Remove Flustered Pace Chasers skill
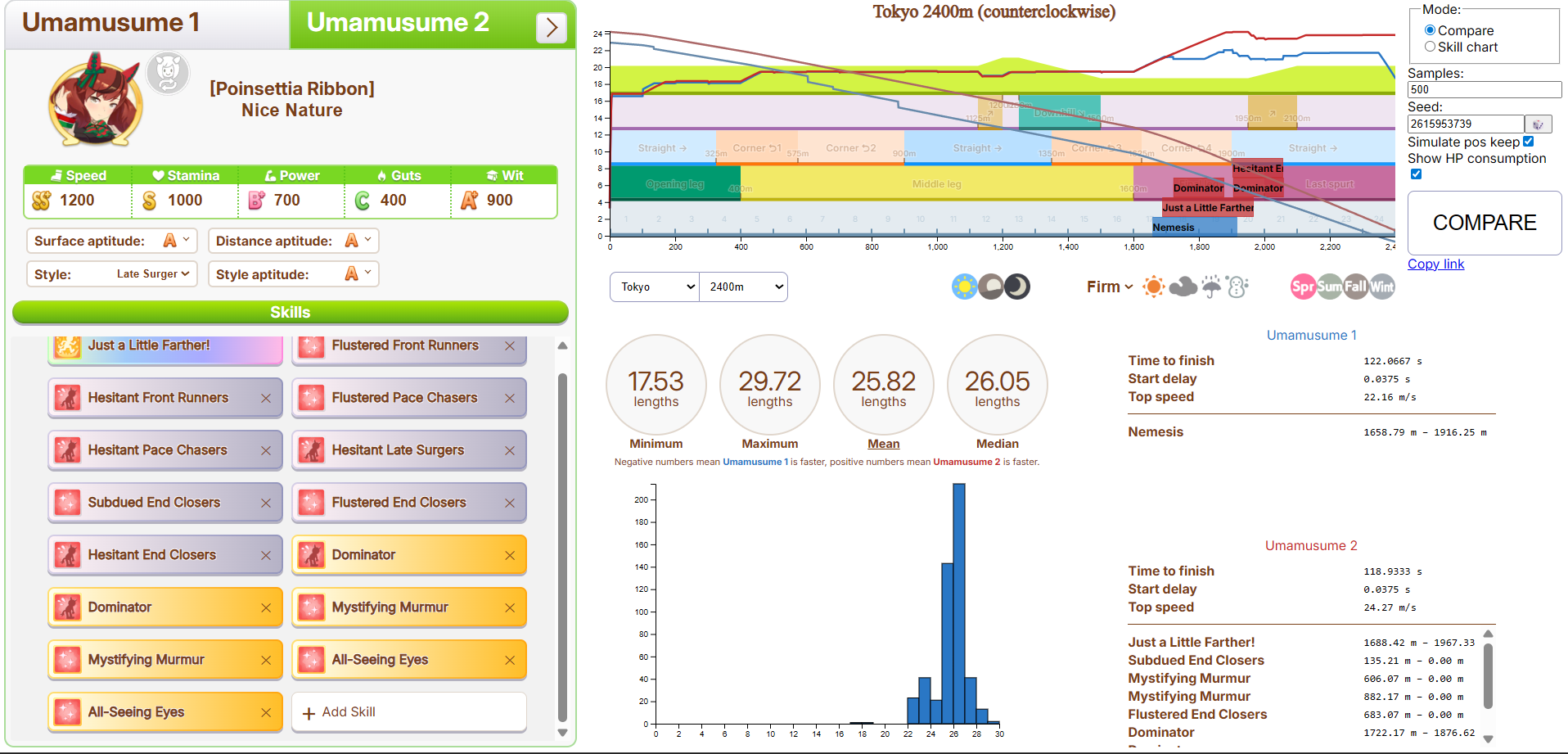Viewport: 1568px width, 754px height. tap(510, 399)
